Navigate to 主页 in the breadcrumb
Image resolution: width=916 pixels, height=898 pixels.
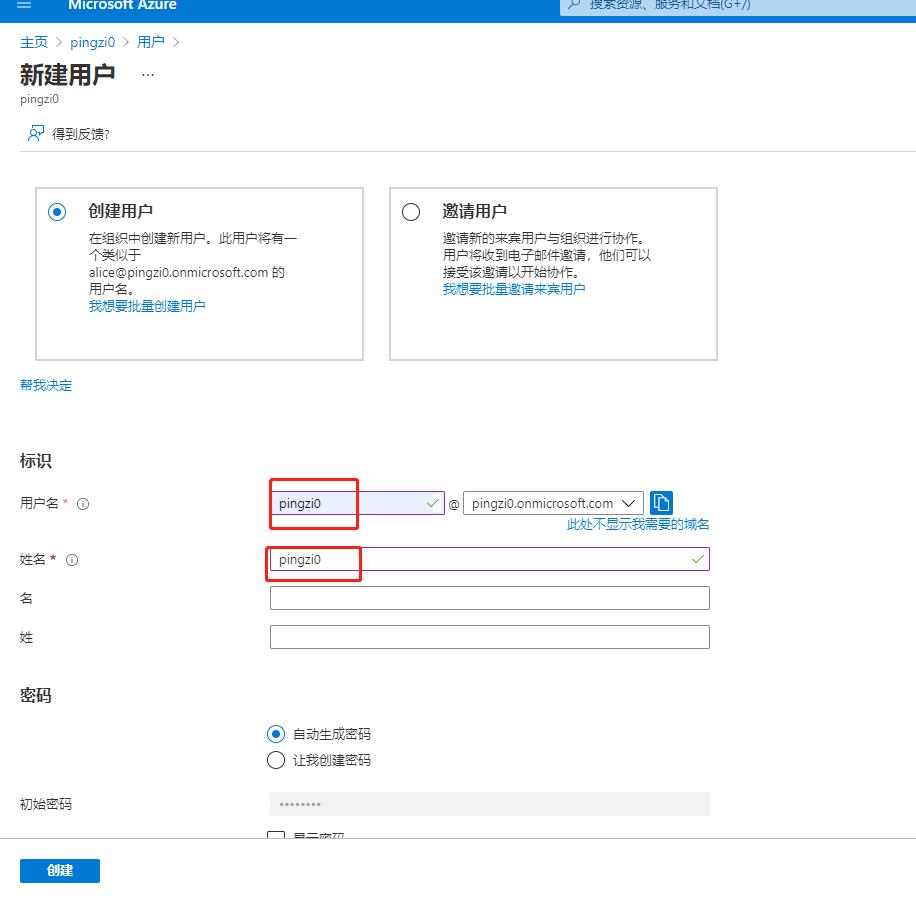click(33, 42)
